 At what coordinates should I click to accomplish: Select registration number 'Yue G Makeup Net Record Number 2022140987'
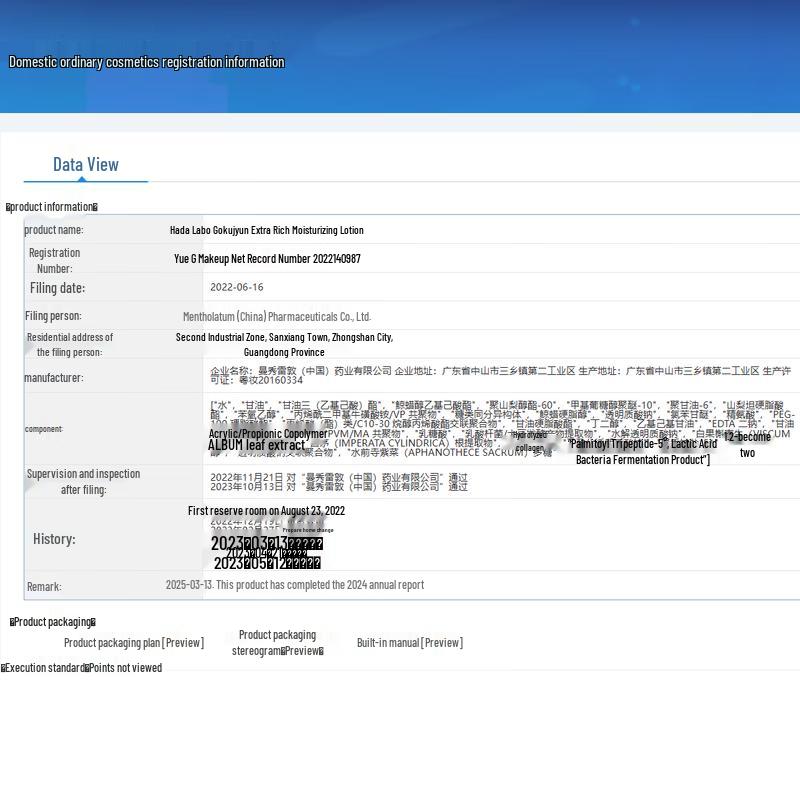click(x=267, y=259)
